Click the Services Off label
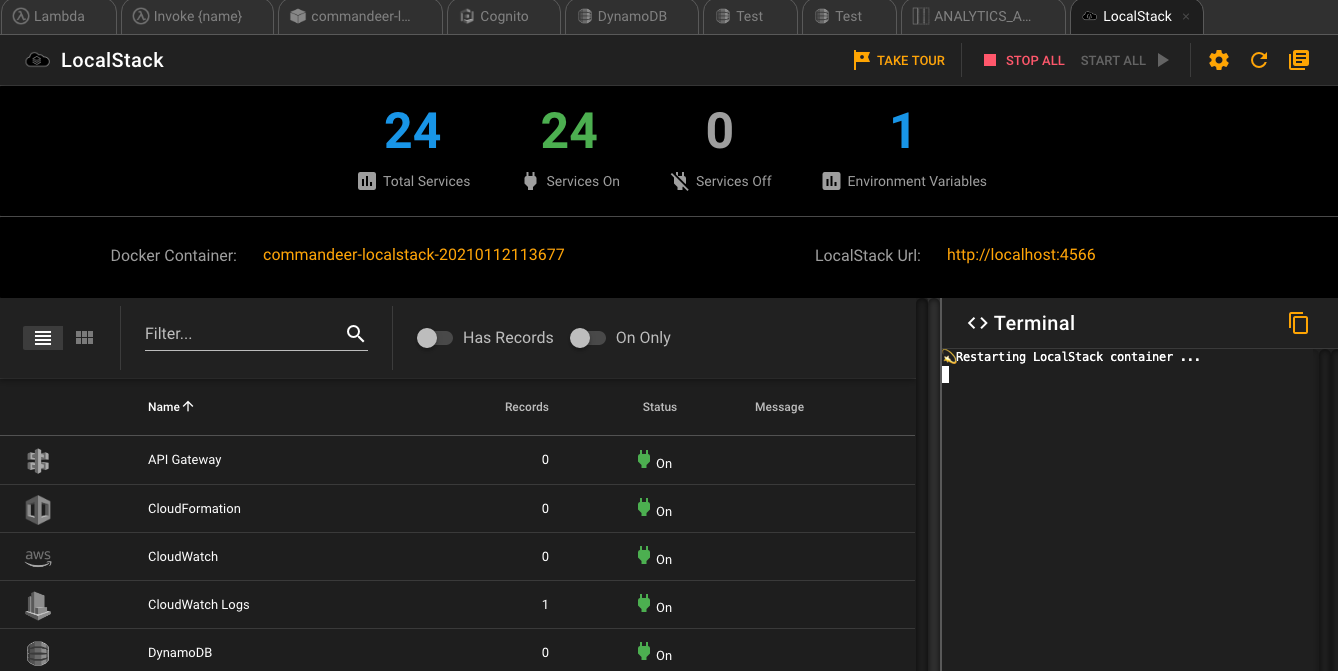The image size is (1338, 671). tap(734, 181)
